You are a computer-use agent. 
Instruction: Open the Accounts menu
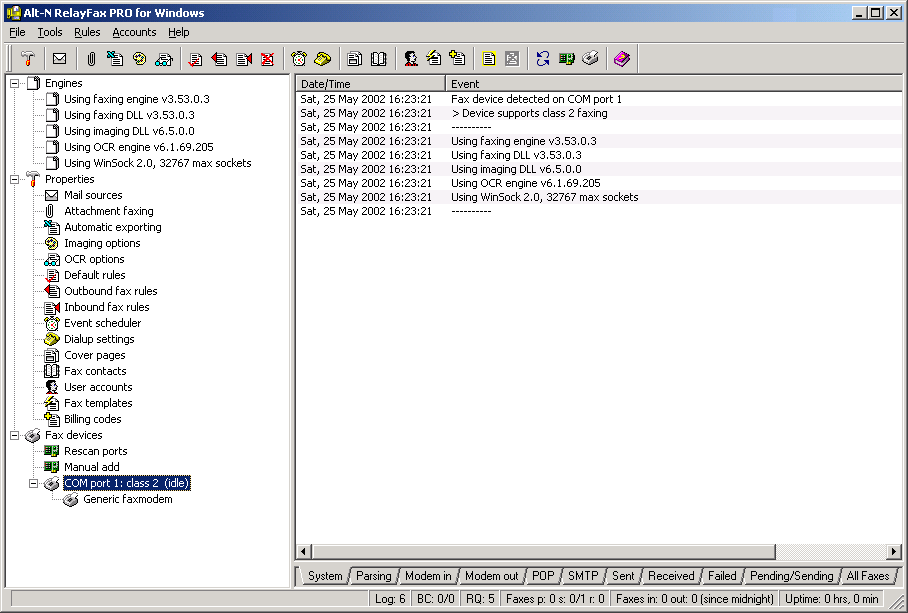[x=134, y=32]
